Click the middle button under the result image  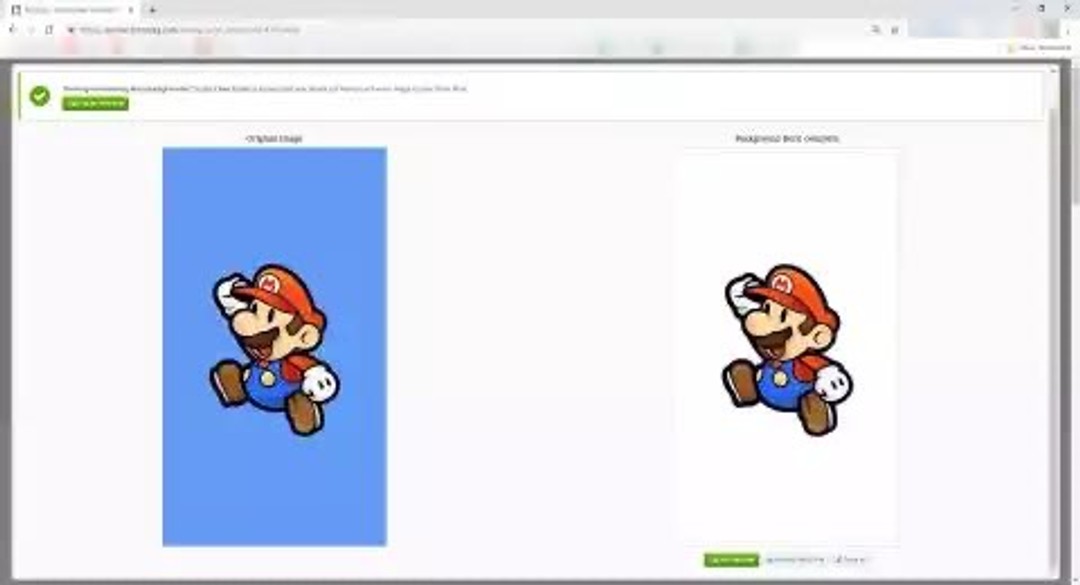pos(795,560)
